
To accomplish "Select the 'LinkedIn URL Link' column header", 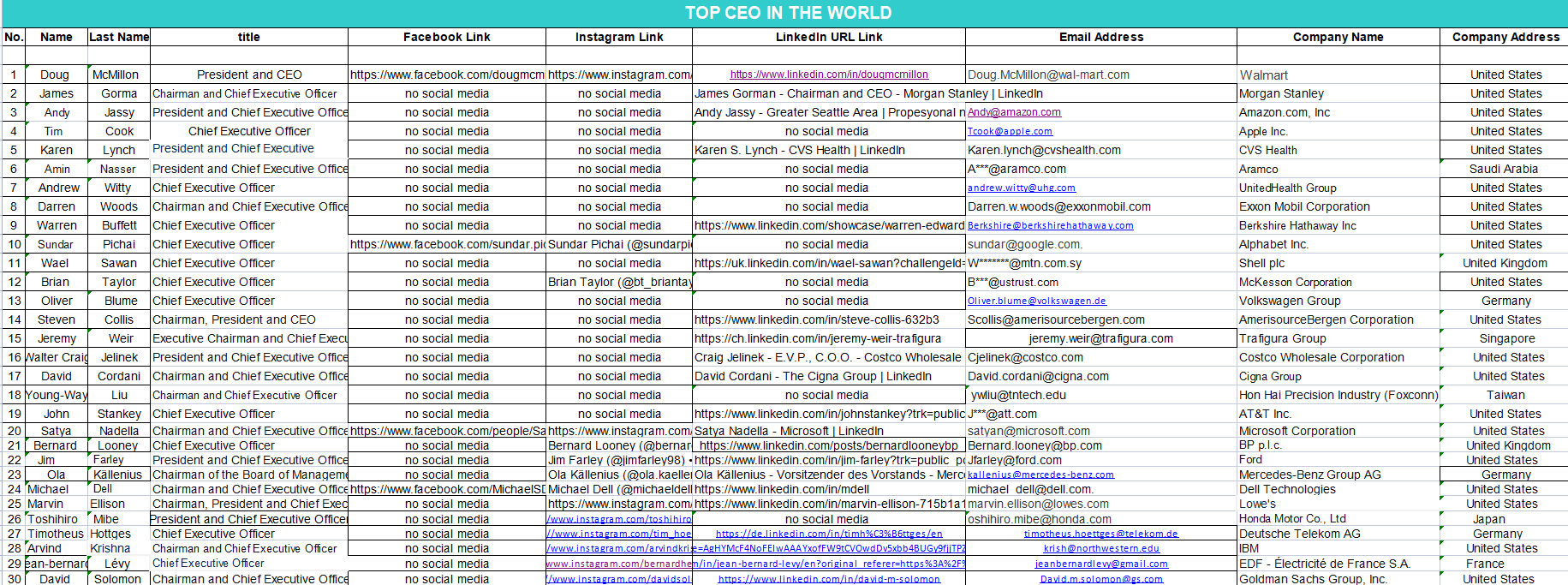I will pos(829,37).
